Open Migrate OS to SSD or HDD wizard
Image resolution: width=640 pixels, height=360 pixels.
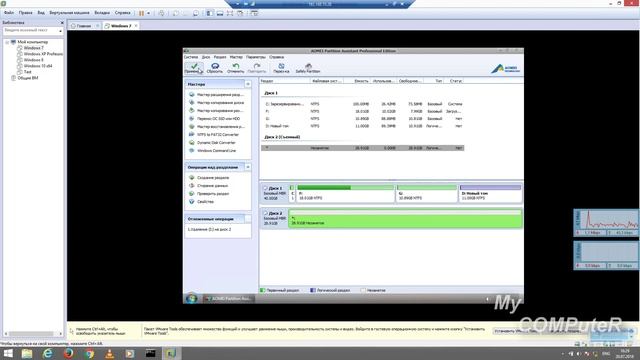pyautogui.click(x=215, y=119)
